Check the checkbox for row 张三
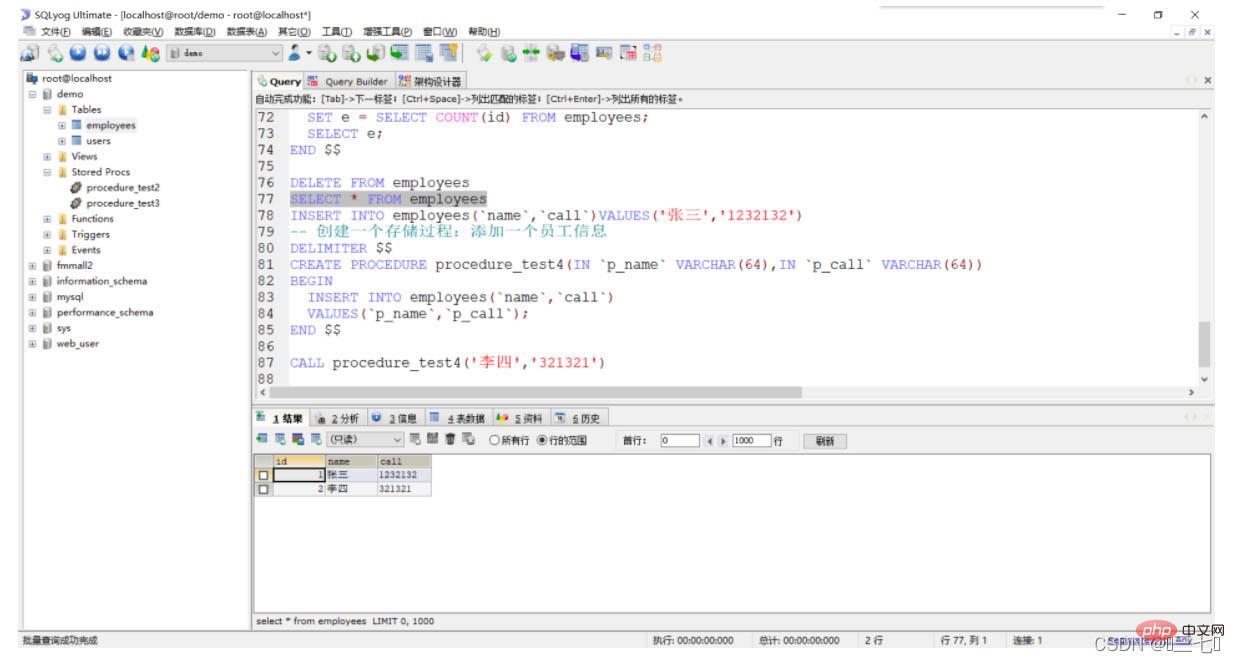Image resolution: width=1235 pixels, height=663 pixels. (263, 475)
